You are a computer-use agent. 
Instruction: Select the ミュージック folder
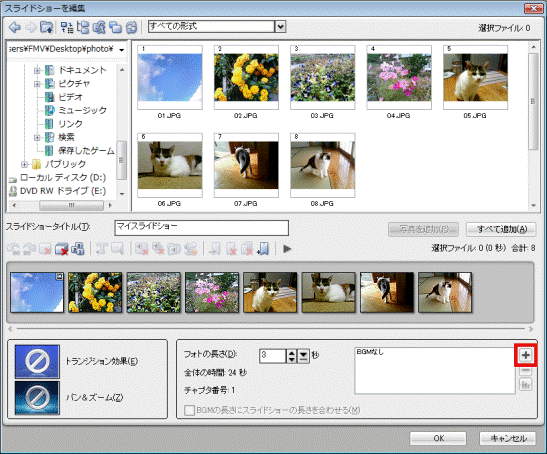(82, 110)
